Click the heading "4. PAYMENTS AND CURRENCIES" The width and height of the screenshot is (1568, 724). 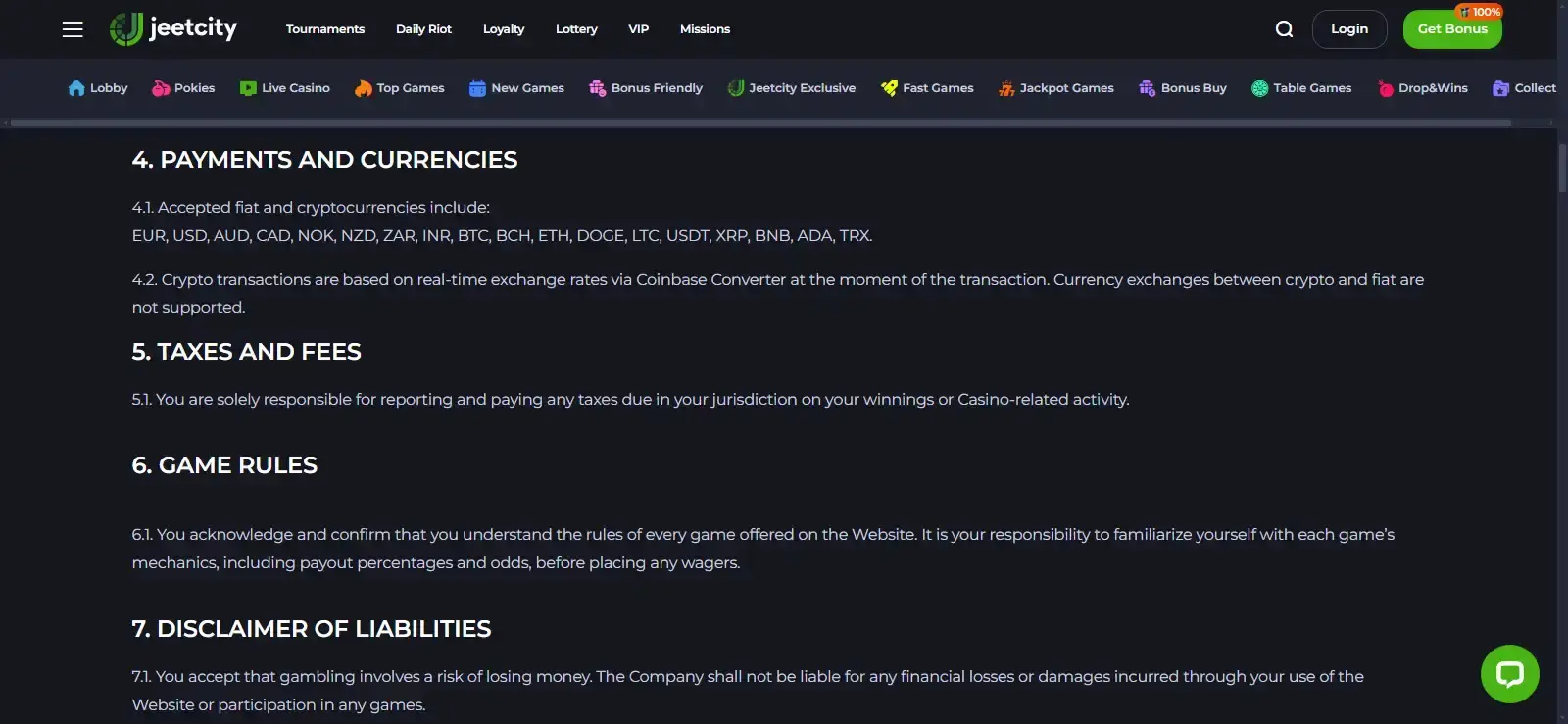pos(324,160)
